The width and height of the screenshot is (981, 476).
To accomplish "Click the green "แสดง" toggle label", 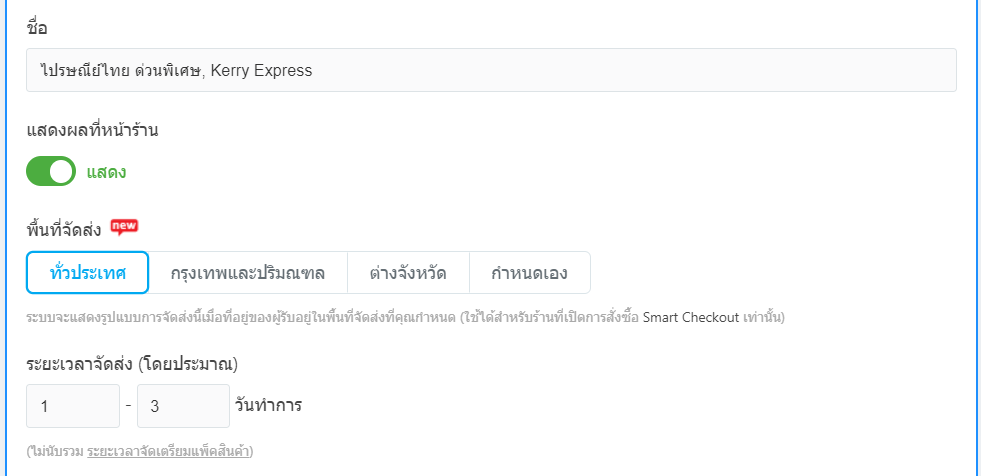I will [106, 172].
